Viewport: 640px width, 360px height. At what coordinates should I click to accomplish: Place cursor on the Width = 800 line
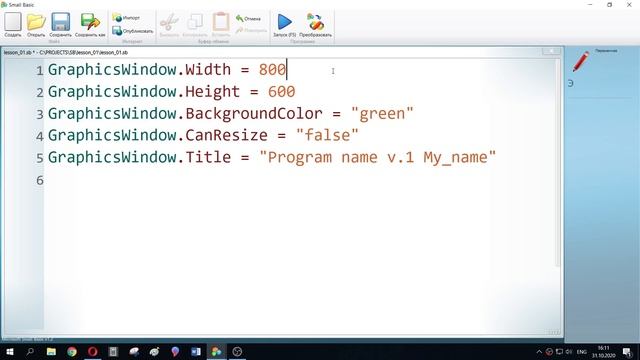coord(167,70)
